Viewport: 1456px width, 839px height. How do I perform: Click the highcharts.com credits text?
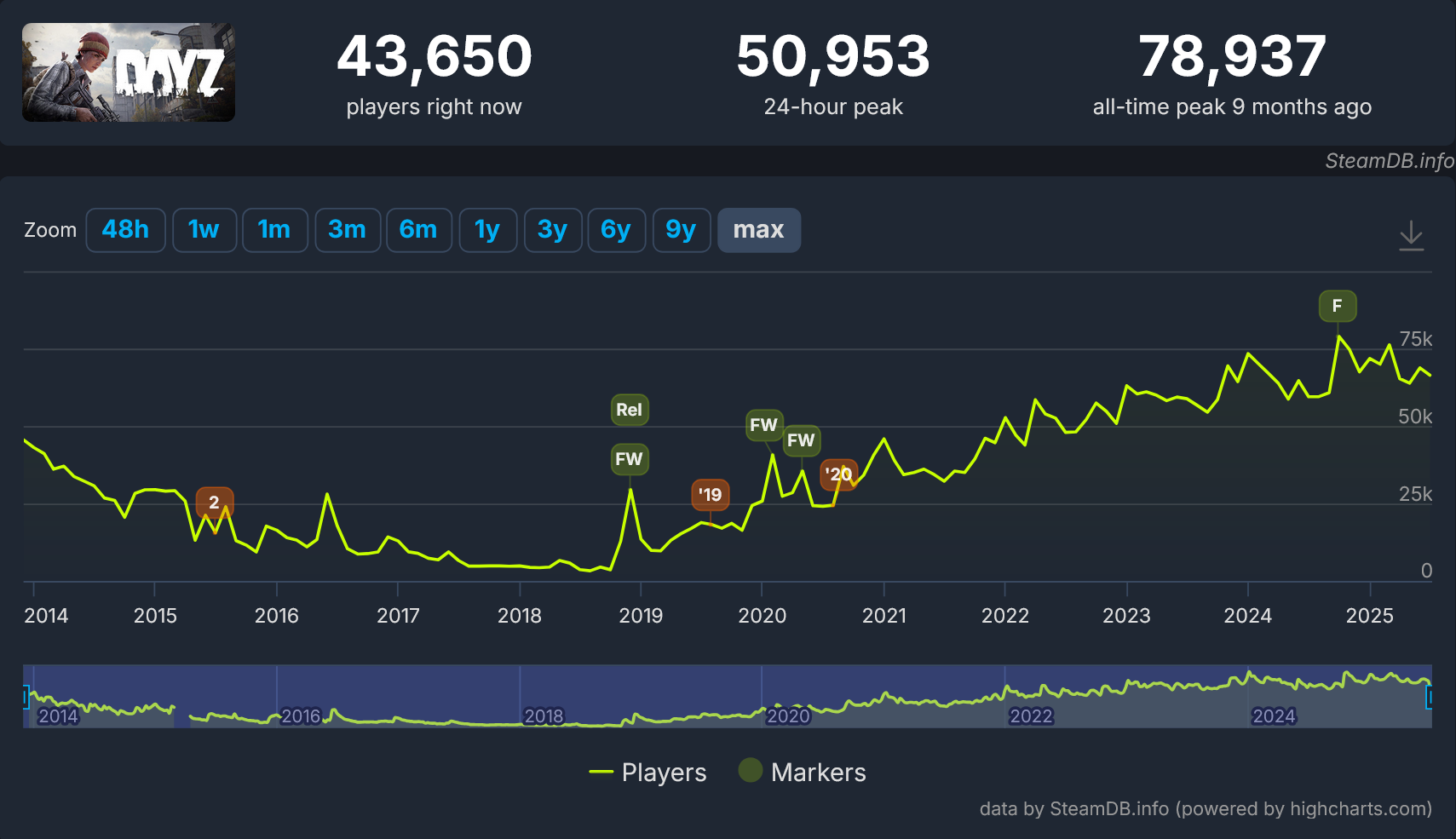(x=1206, y=808)
